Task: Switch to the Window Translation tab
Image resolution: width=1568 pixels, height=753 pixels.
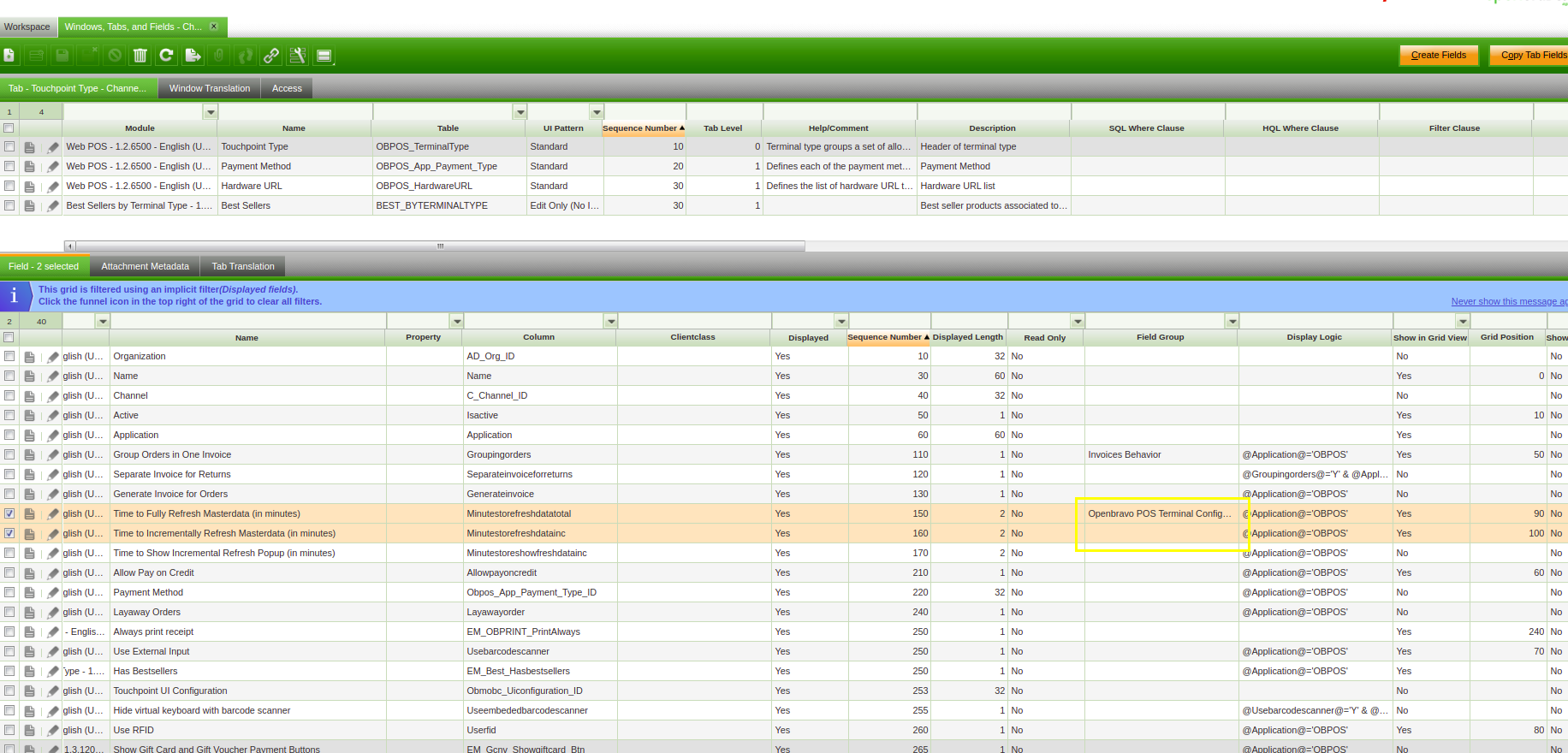Action: pyautogui.click(x=210, y=88)
